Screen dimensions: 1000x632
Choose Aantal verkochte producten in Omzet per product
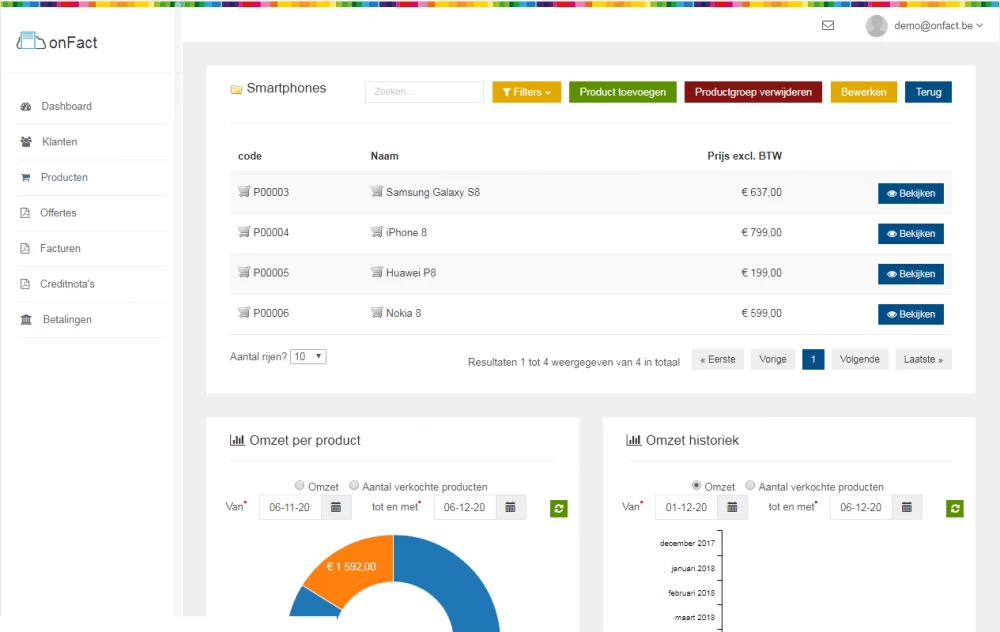point(354,486)
